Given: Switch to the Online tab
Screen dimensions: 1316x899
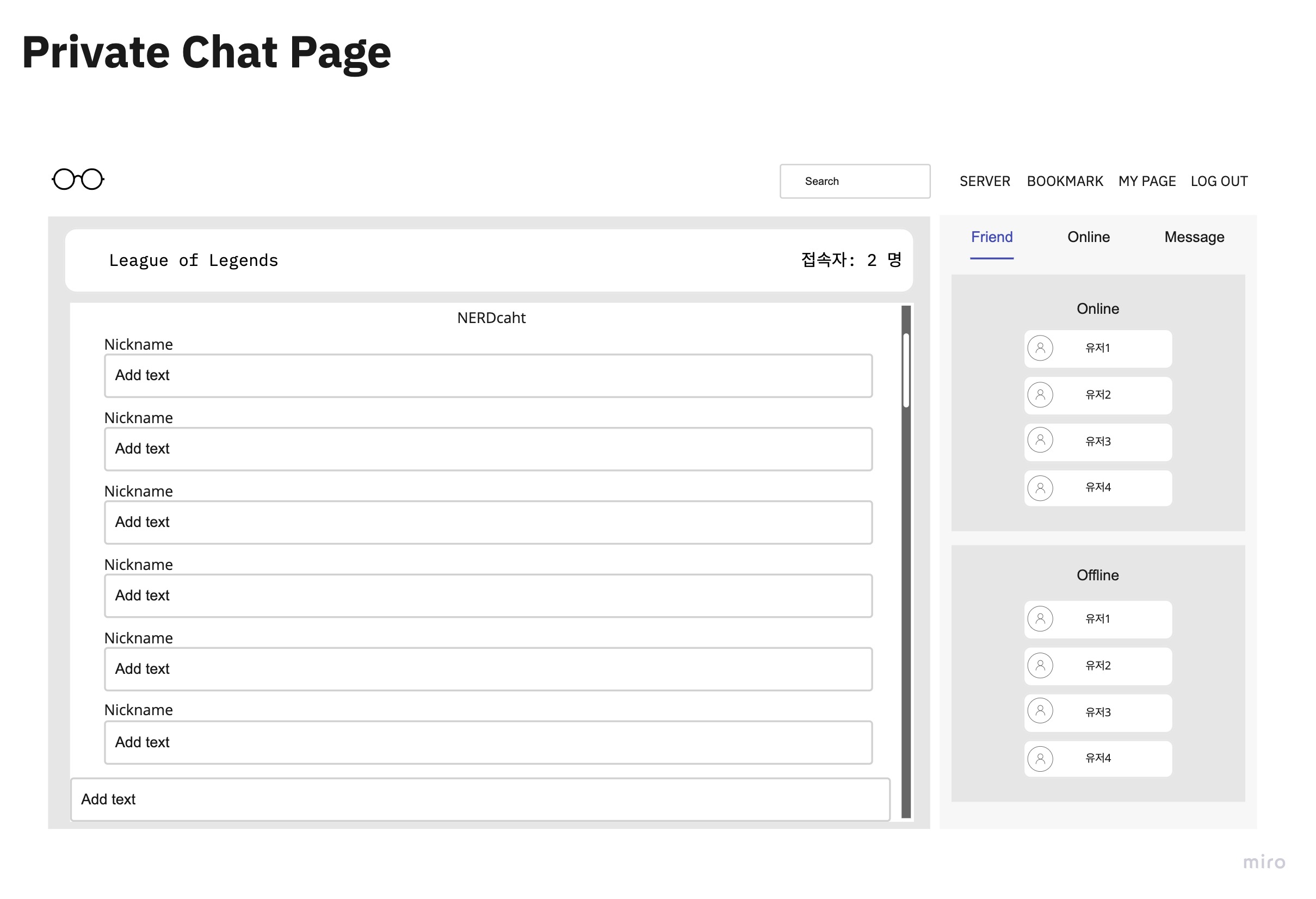Looking at the screenshot, I should coord(1089,237).
